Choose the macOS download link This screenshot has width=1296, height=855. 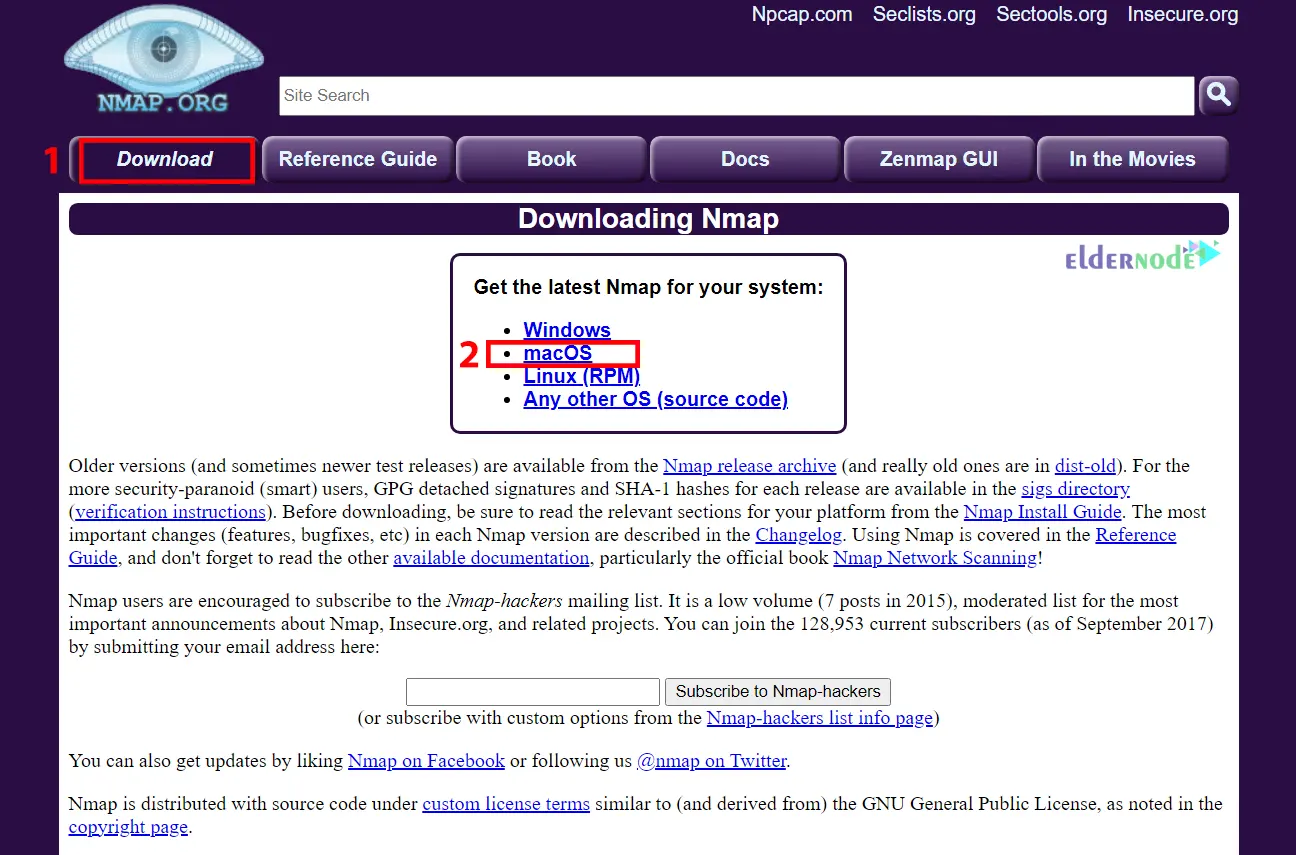558,353
